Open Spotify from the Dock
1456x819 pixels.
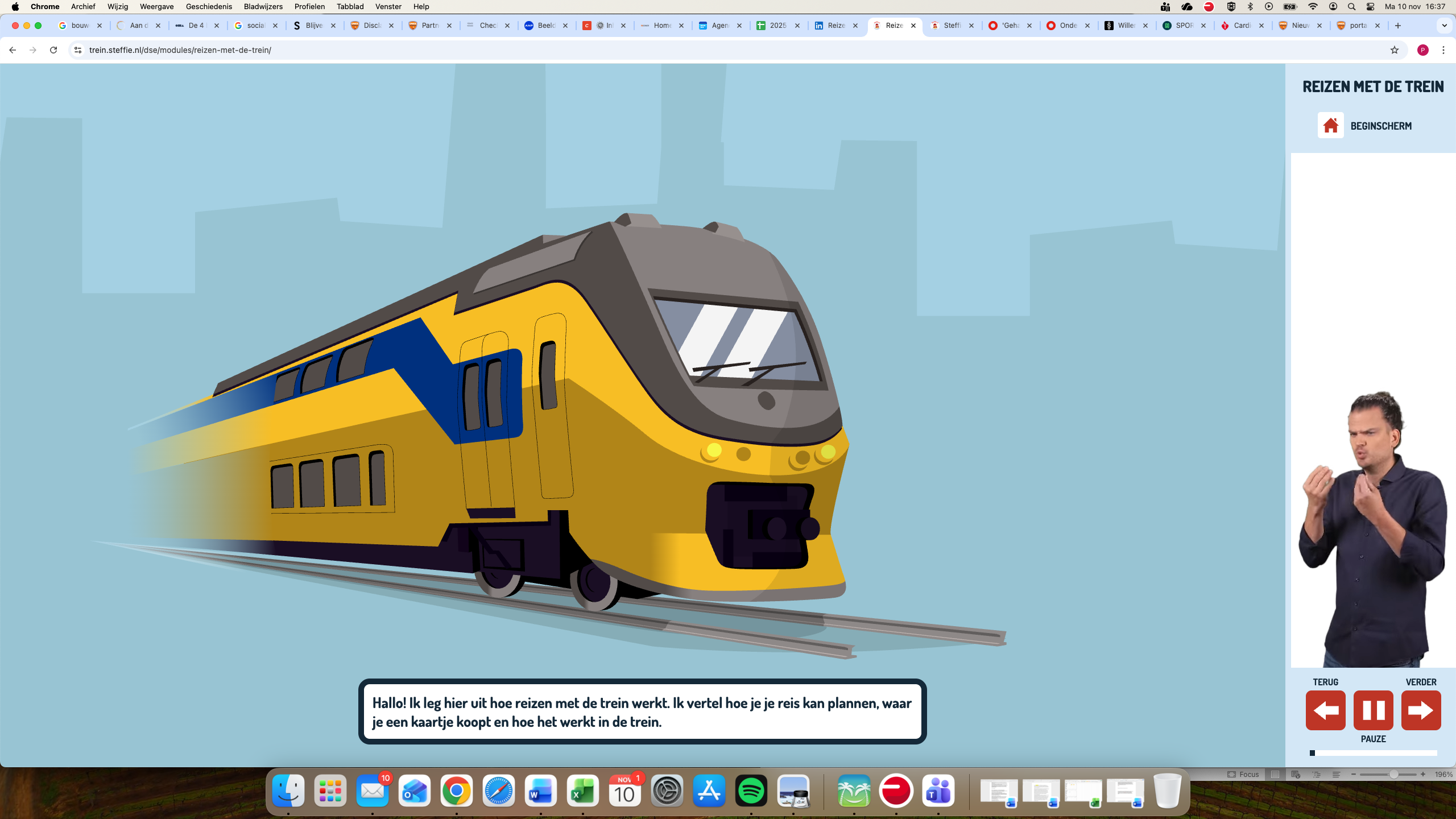pyautogui.click(x=751, y=791)
